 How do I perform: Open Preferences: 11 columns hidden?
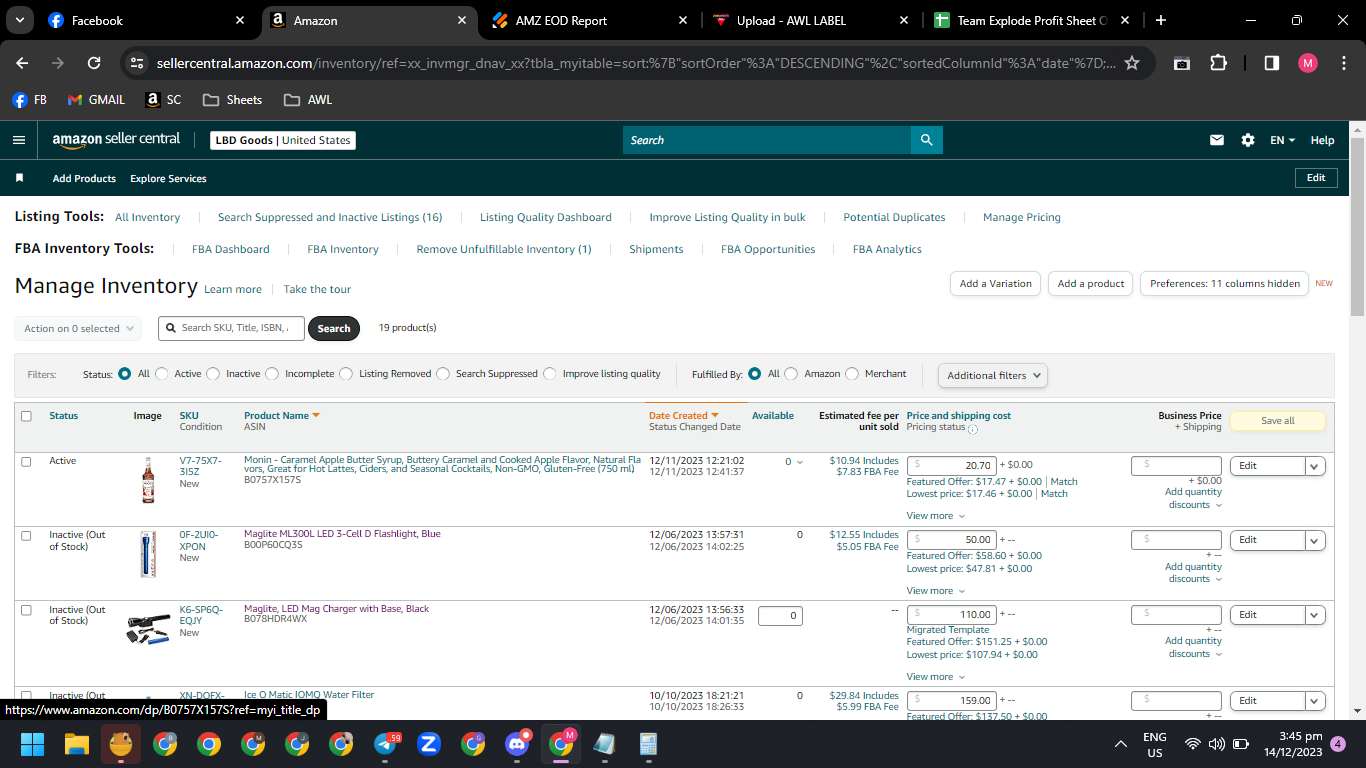point(1225,284)
